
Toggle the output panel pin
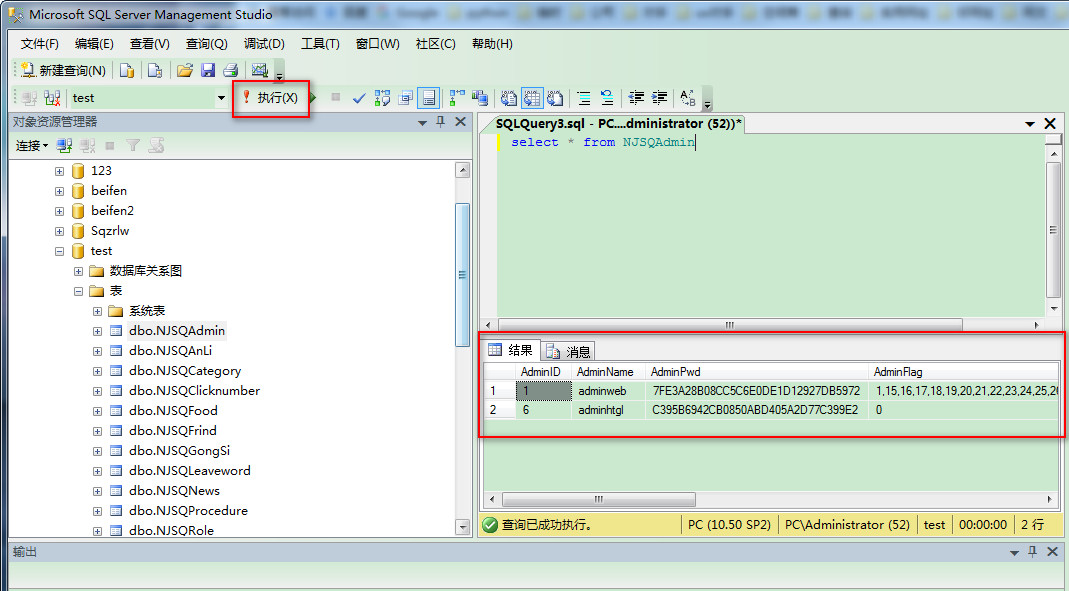click(1032, 552)
